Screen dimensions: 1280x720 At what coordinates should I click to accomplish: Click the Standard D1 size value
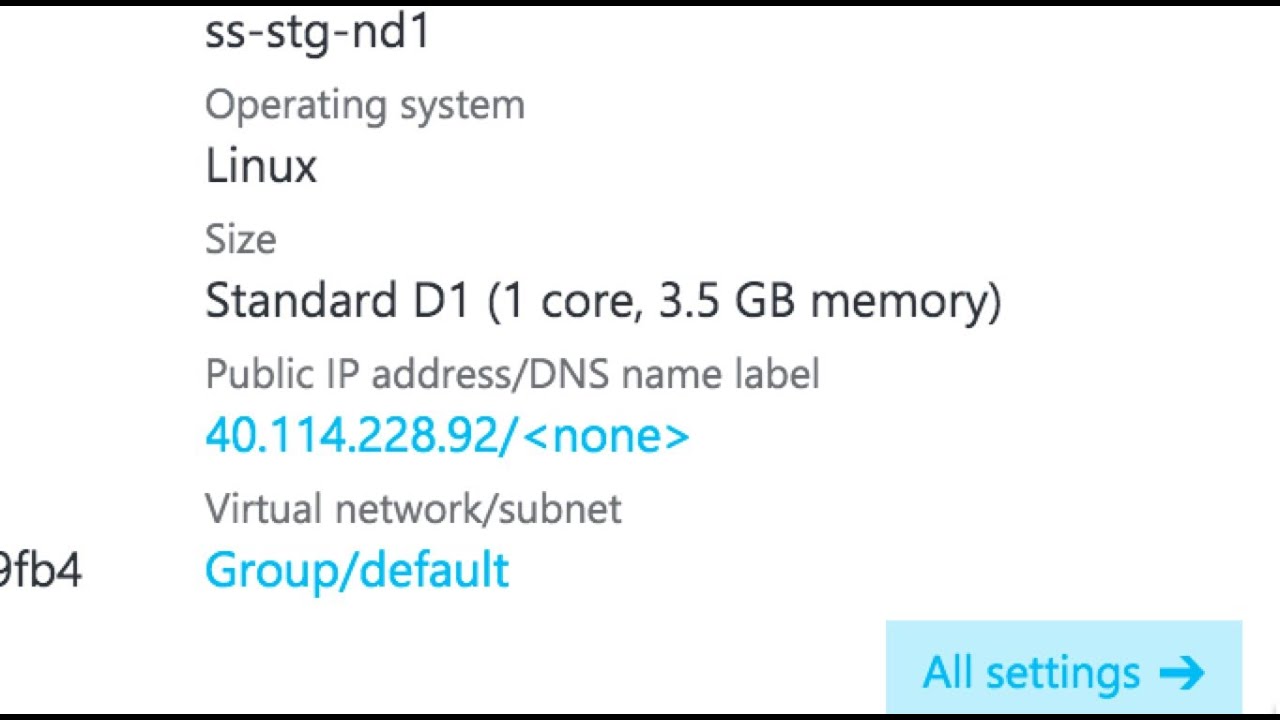pos(336,301)
